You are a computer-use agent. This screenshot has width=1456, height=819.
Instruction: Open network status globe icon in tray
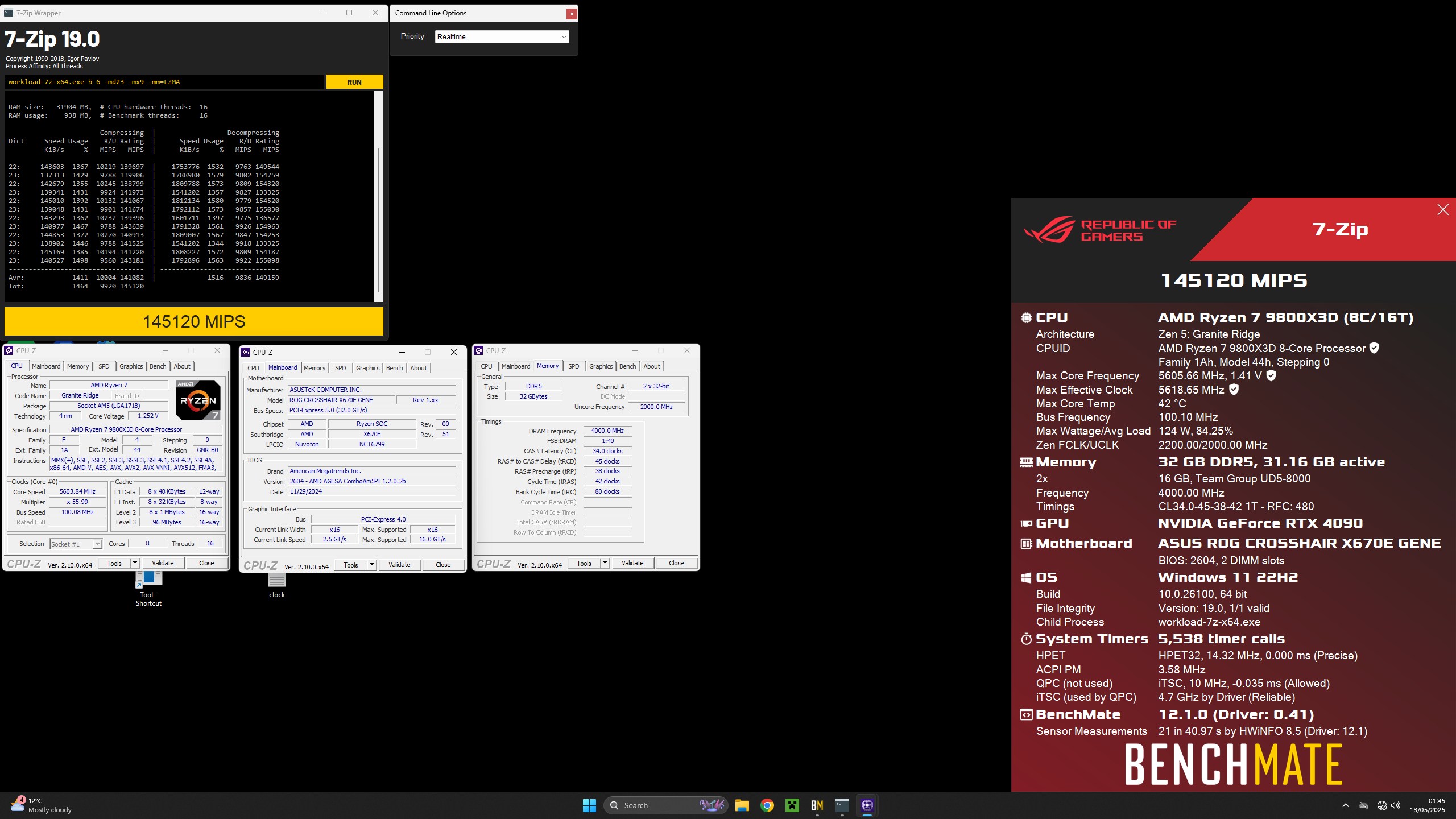1382,805
